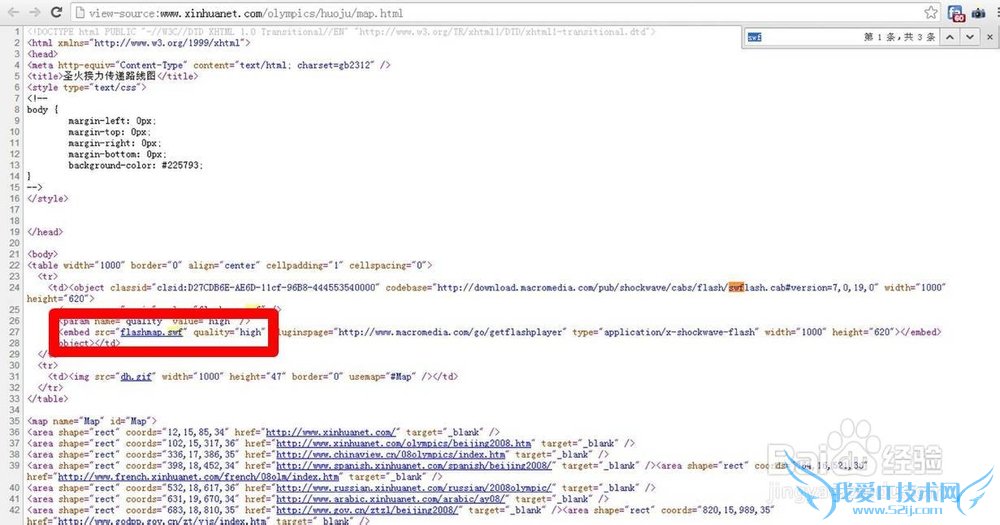Viewport: 1000px width, 525px height.
Task: Open the www.gov.cn beijing2008 link
Action: tap(367, 510)
